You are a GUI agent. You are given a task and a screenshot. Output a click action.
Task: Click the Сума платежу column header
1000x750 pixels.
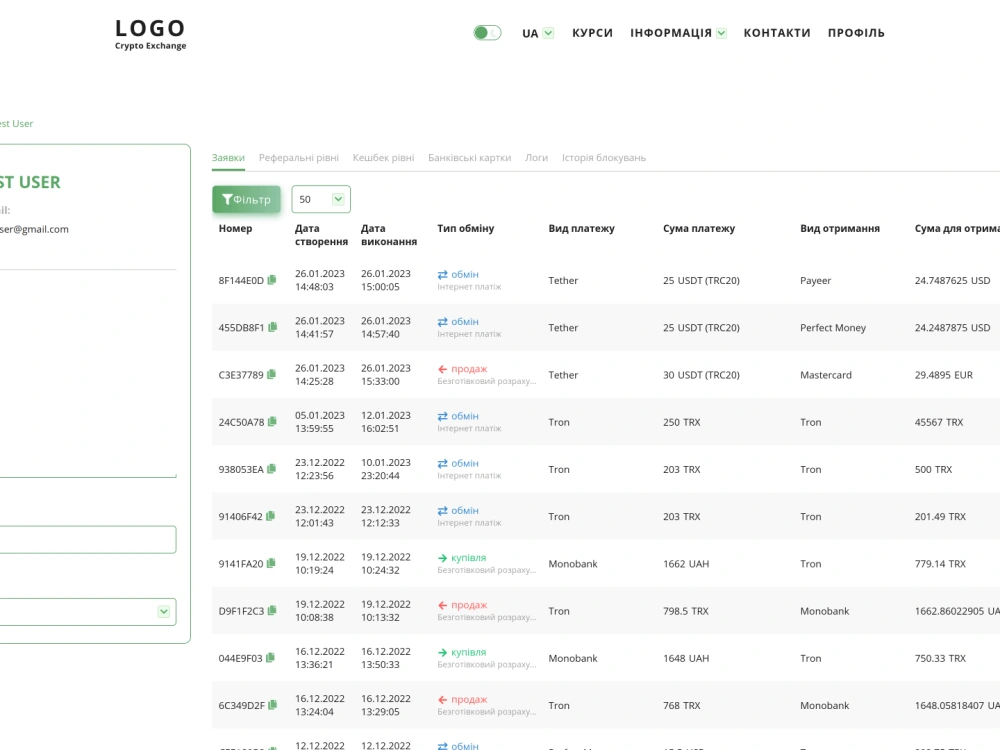coord(699,228)
